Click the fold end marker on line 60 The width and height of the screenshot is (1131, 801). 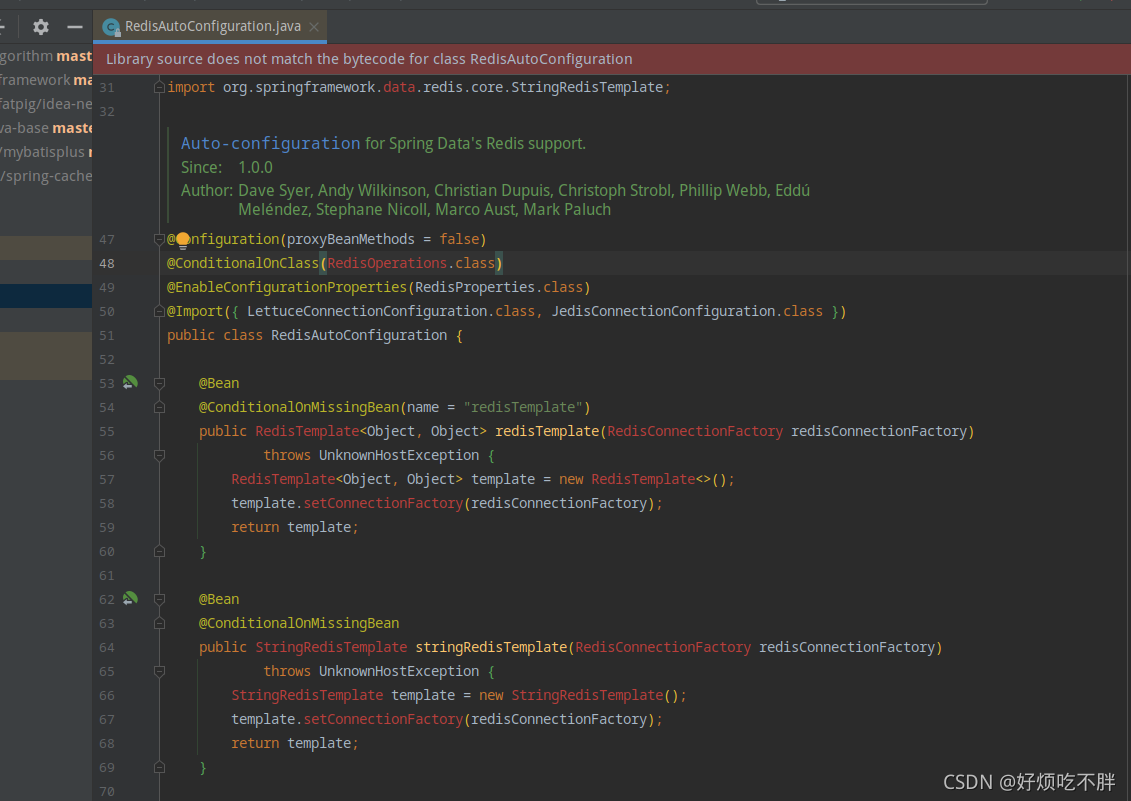point(159,551)
